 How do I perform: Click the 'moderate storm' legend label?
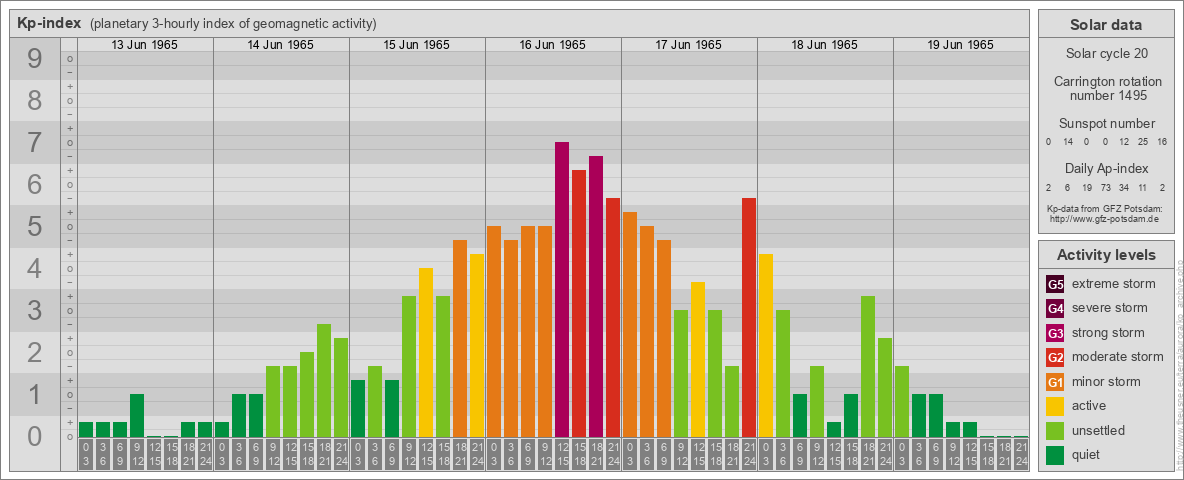1118,356
